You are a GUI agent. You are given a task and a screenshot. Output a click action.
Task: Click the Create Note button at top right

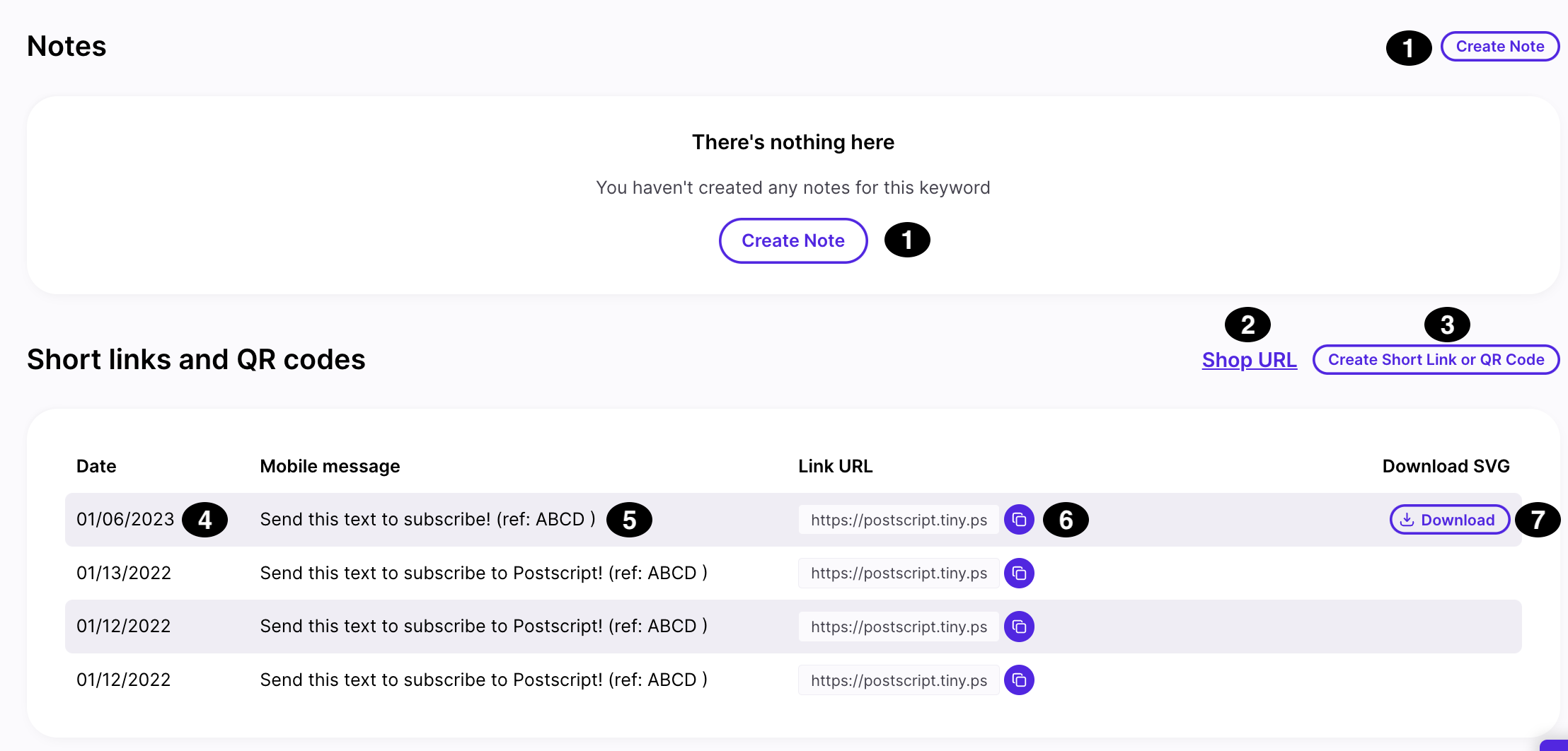(x=1500, y=47)
